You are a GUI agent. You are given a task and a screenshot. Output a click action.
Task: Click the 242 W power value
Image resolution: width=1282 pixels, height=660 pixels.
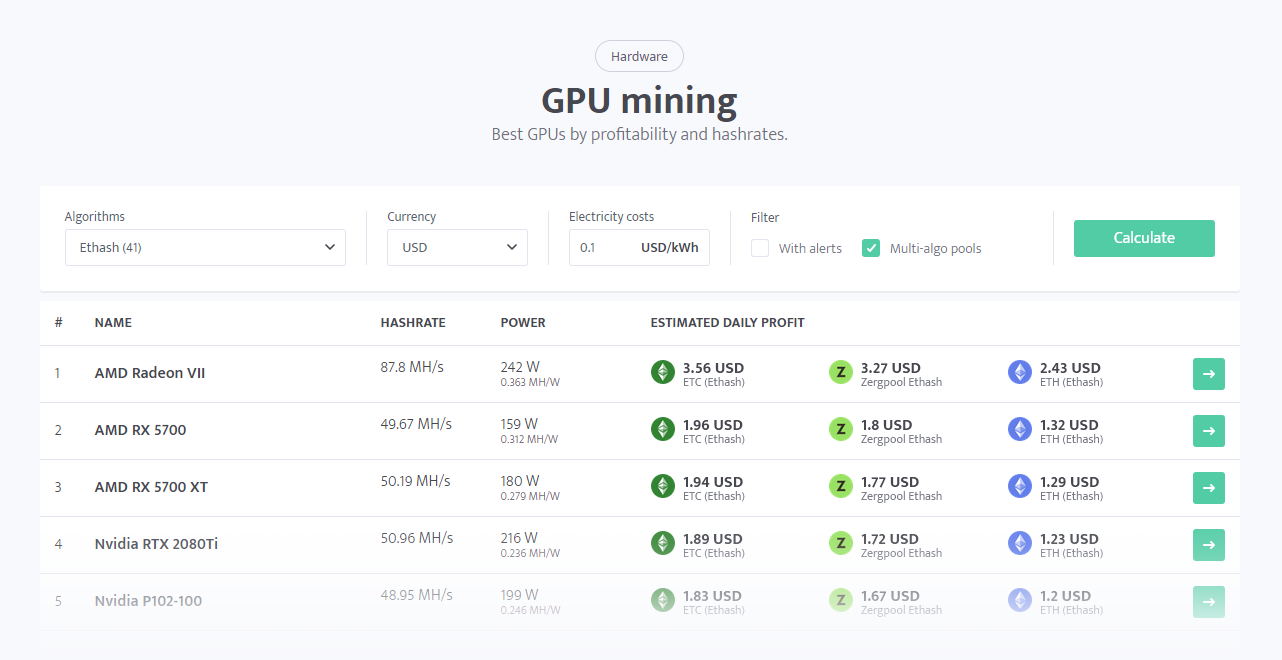coord(520,367)
